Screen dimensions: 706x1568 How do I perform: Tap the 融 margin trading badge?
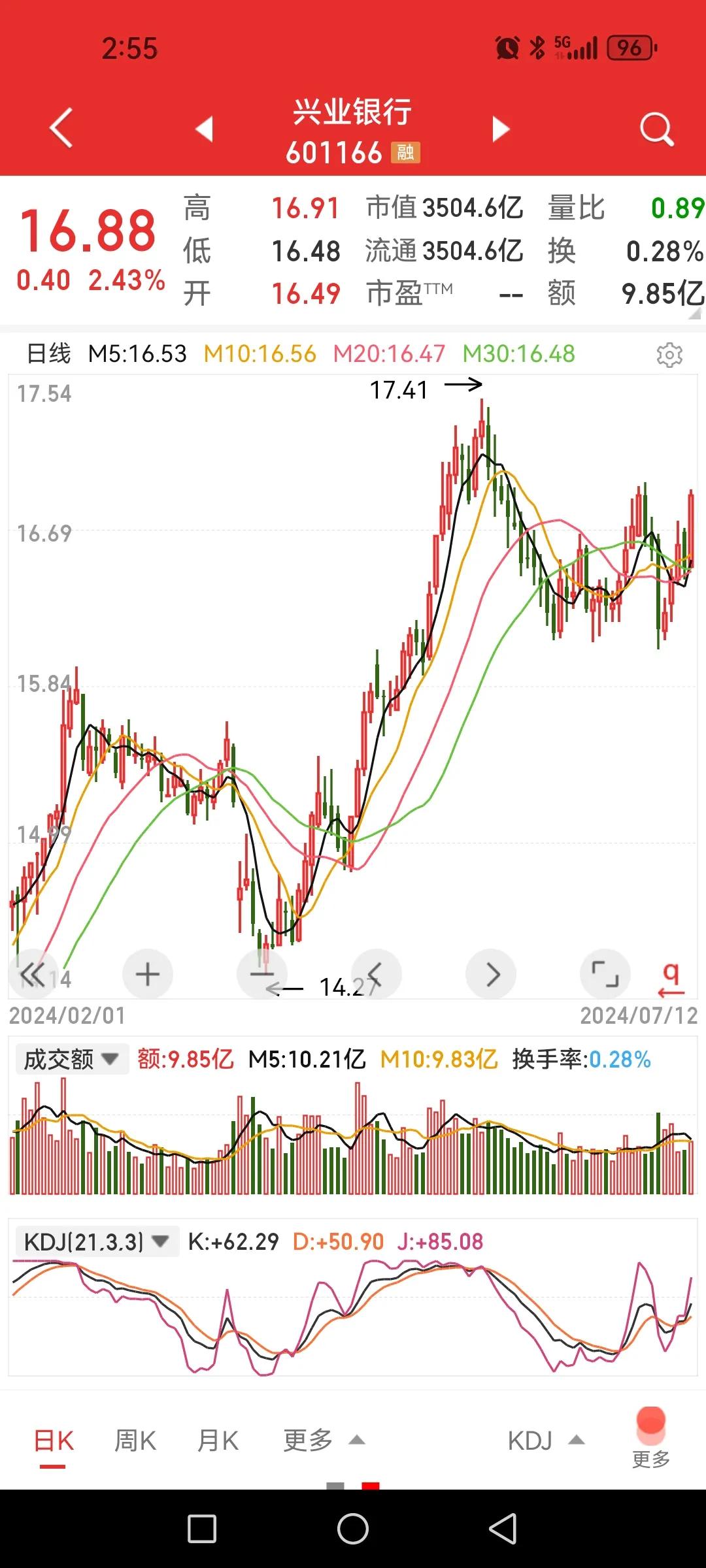coord(405,152)
